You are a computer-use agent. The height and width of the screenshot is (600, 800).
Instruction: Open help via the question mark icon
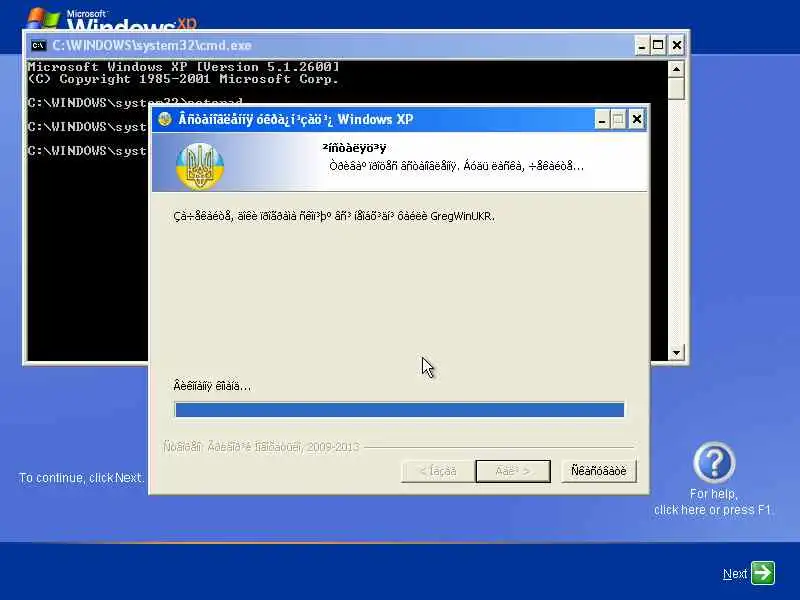(x=714, y=462)
